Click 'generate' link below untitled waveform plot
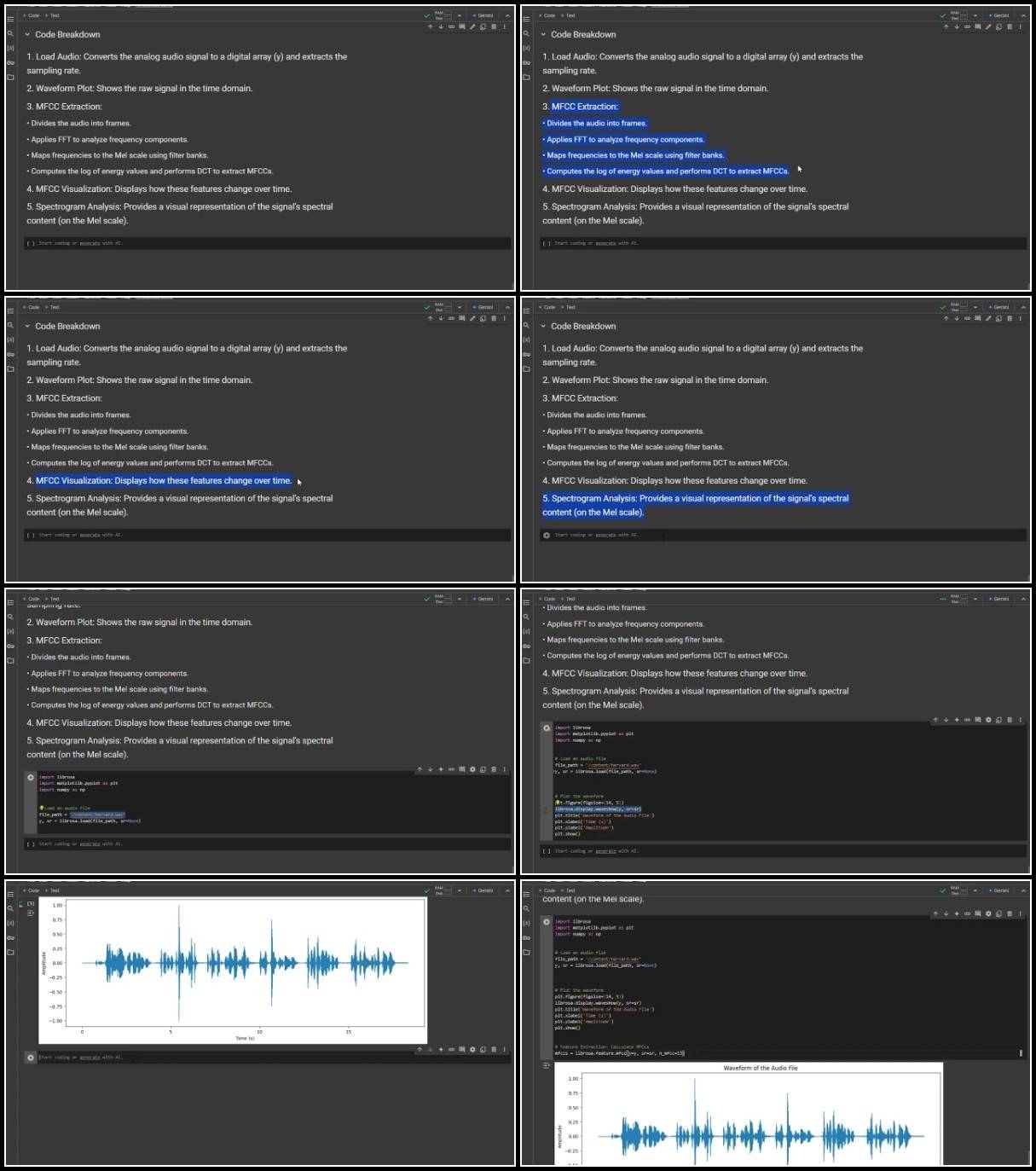 pyautogui.click(x=90, y=1058)
